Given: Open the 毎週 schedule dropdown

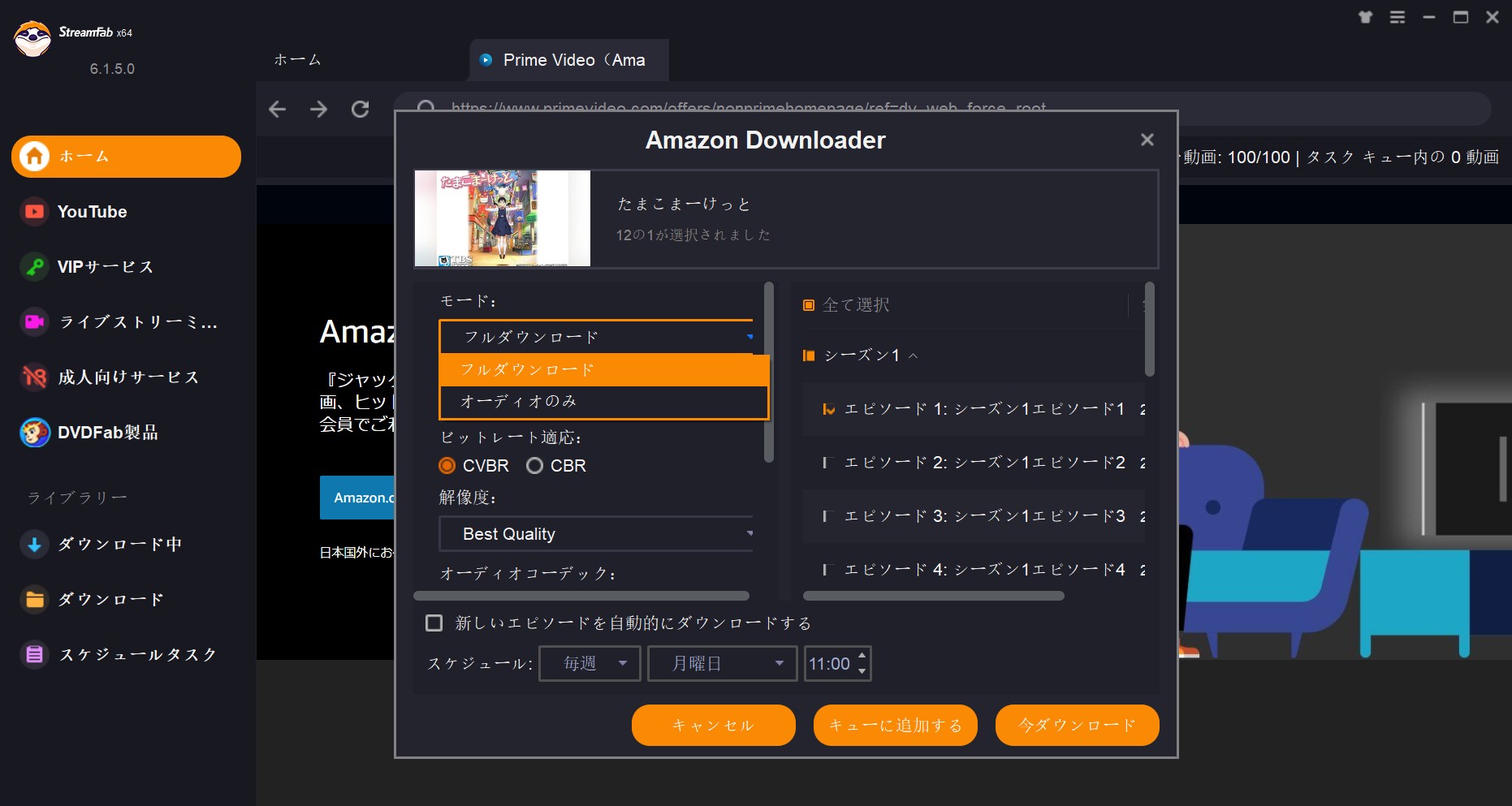Looking at the screenshot, I should [x=590, y=664].
